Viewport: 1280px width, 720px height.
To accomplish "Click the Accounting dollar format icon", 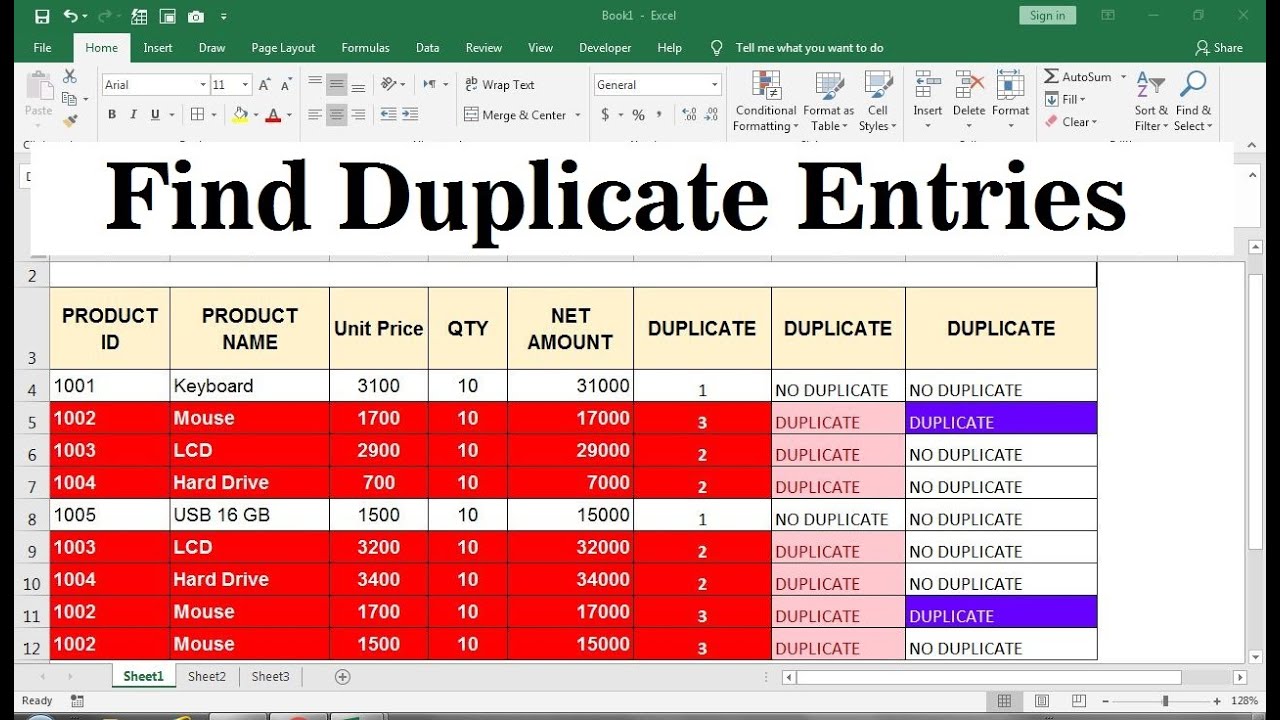I will pyautogui.click(x=605, y=115).
